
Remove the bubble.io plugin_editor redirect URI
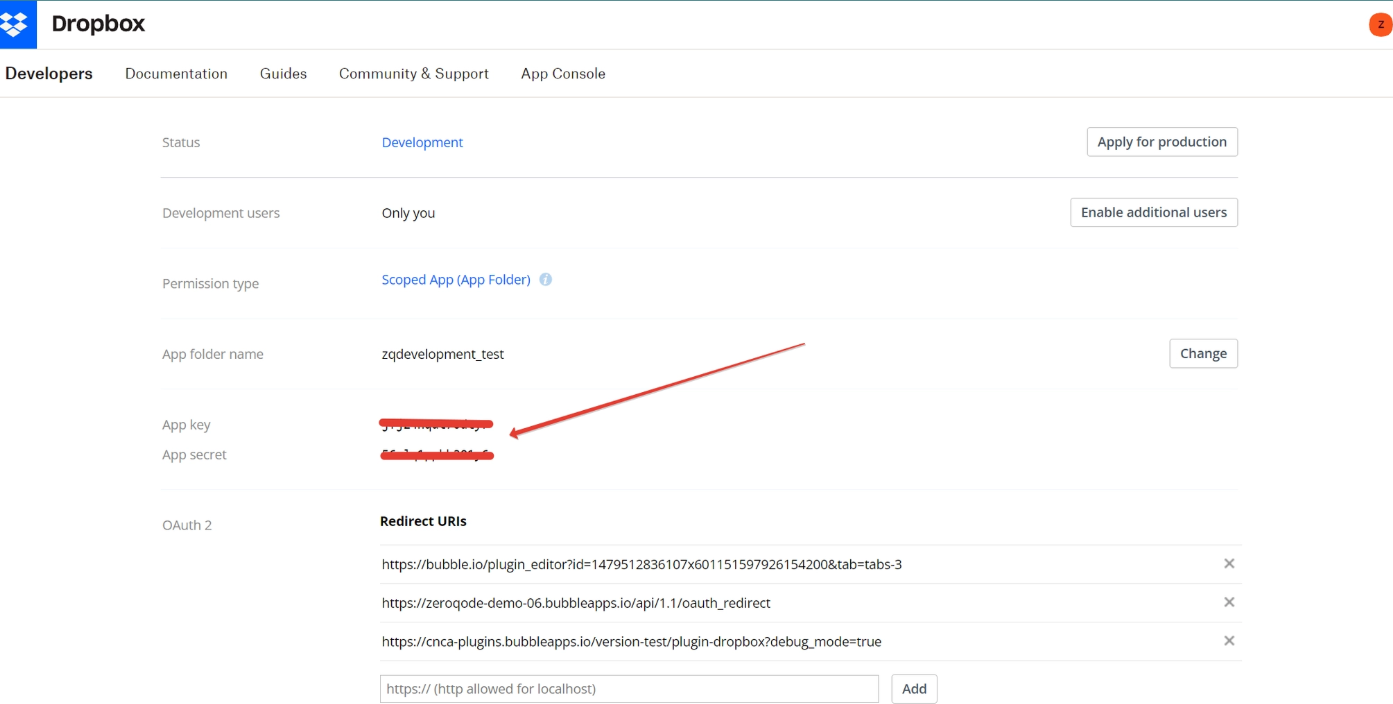(1229, 564)
